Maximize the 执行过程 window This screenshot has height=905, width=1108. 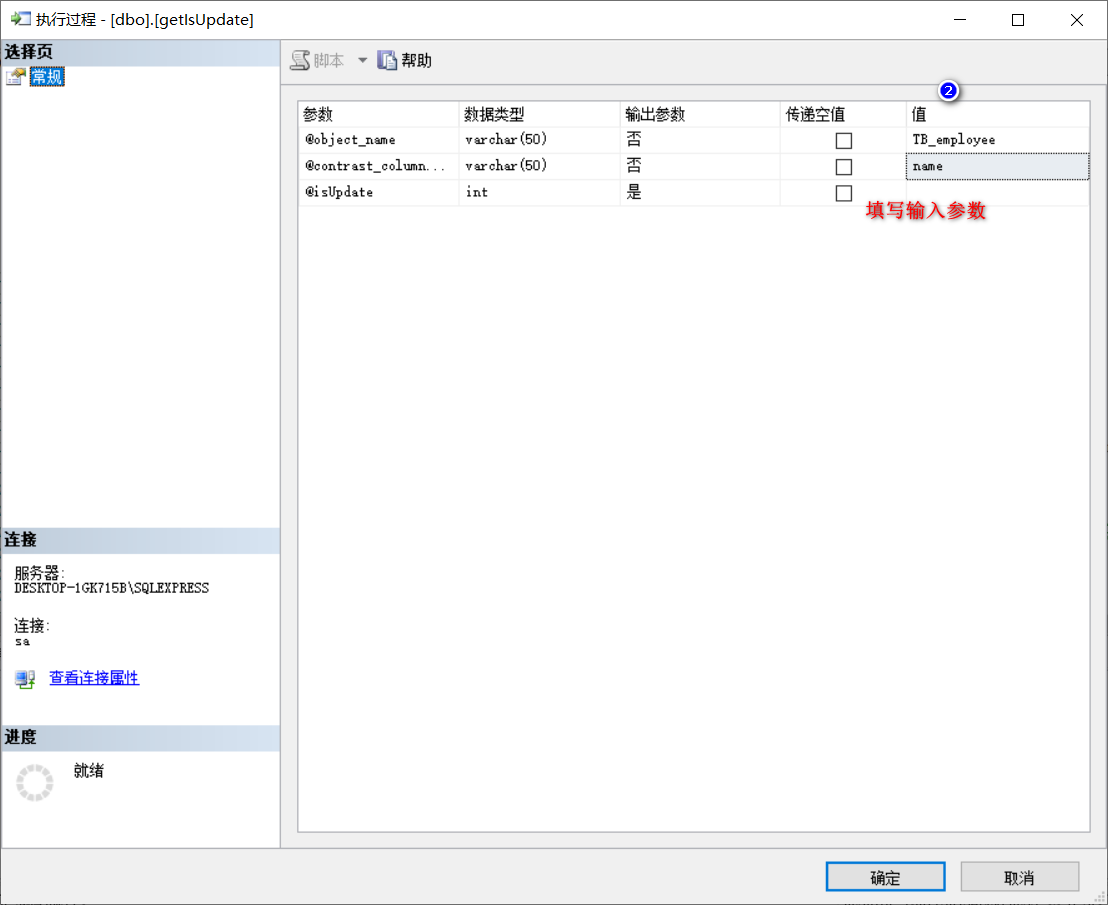click(1018, 20)
